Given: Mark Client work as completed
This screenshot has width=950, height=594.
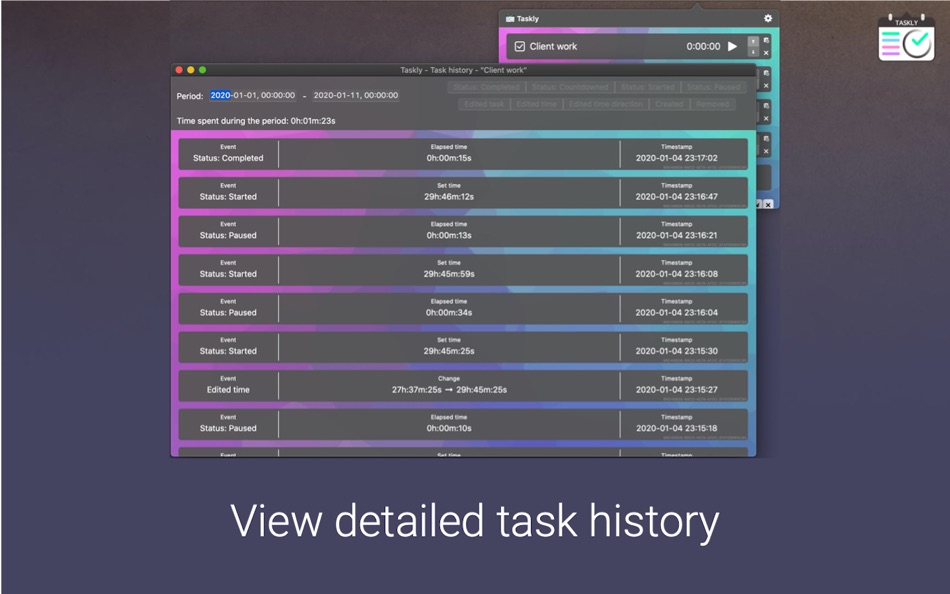Looking at the screenshot, I should (519, 46).
